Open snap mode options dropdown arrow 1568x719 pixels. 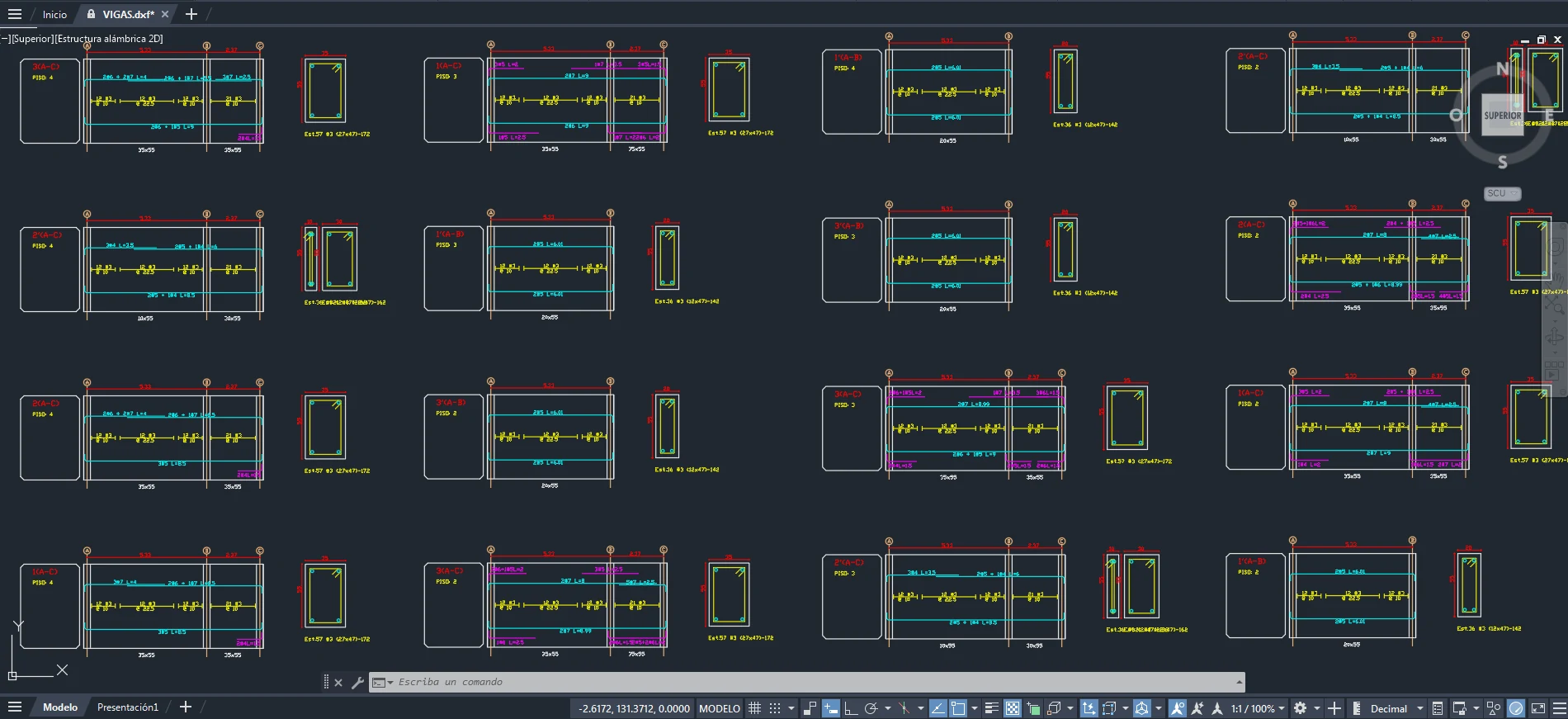[x=791, y=708]
